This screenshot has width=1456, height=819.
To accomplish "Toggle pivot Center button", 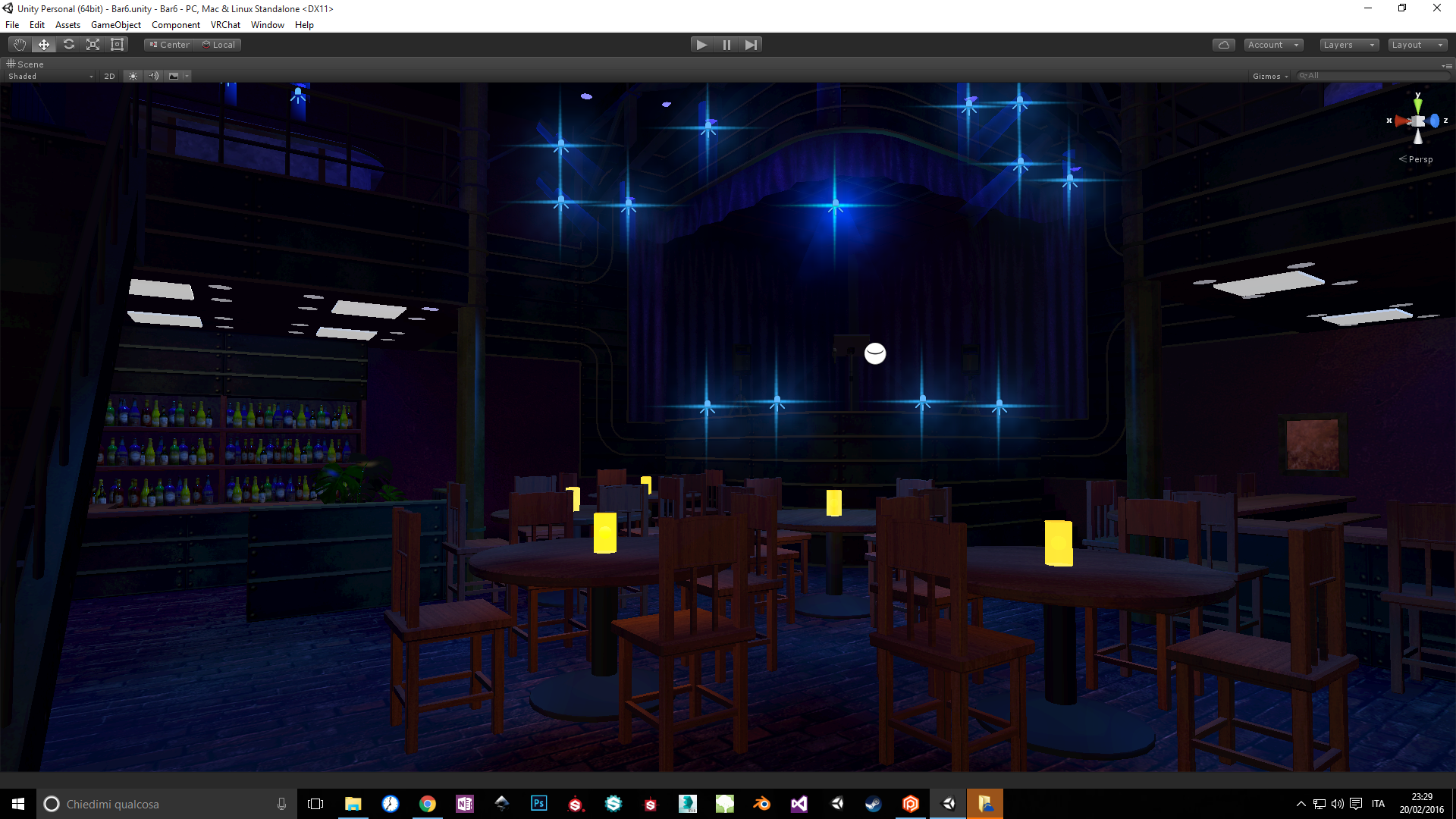I will [x=169, y=45].
